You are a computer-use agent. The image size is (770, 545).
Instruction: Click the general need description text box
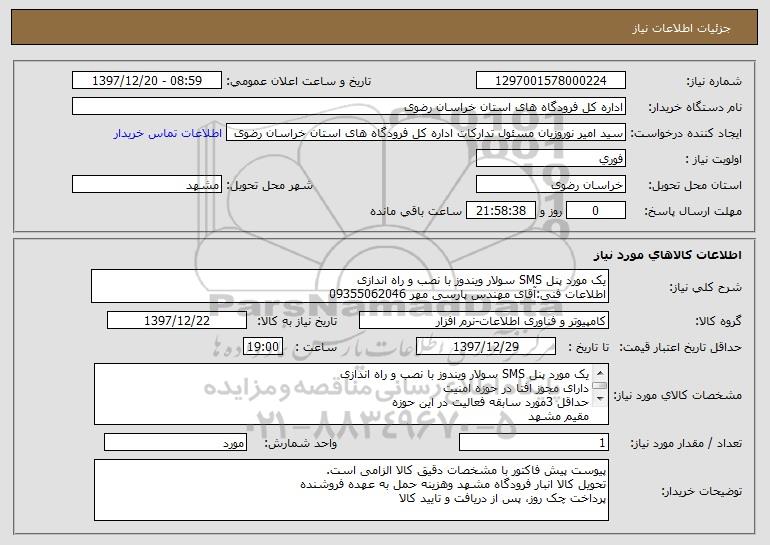pyautogui.click(x=350, y=286)
